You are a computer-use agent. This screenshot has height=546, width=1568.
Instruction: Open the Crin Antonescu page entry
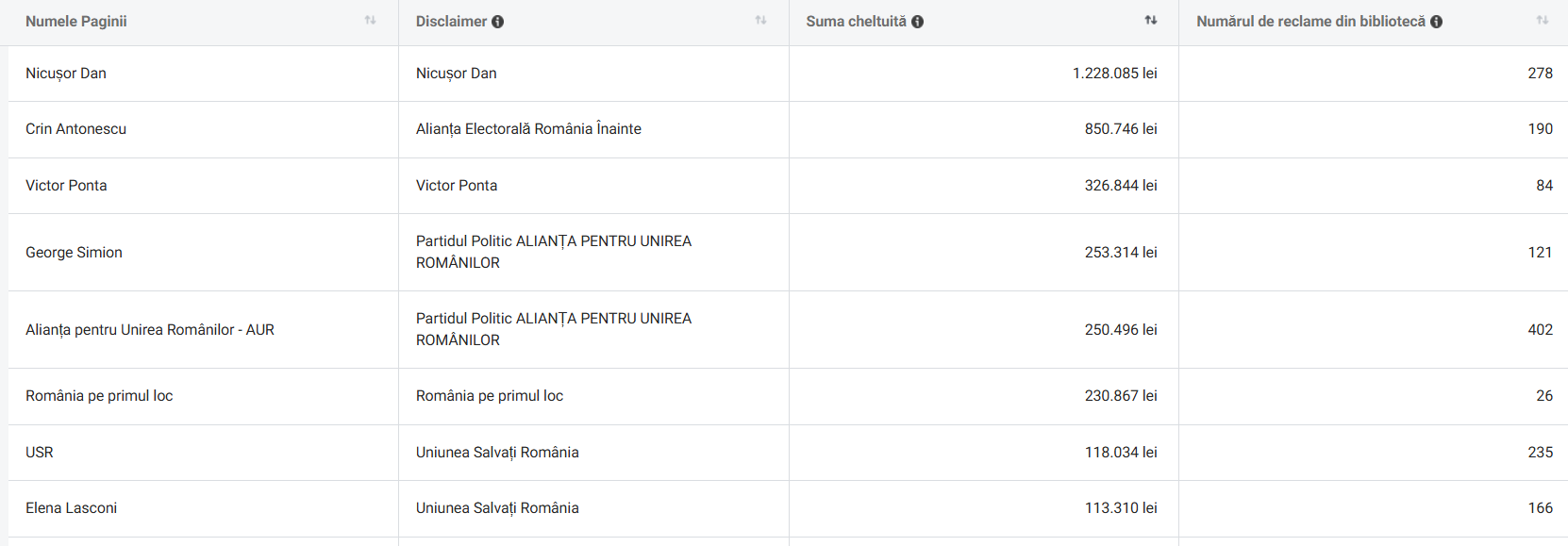(75, 129)
